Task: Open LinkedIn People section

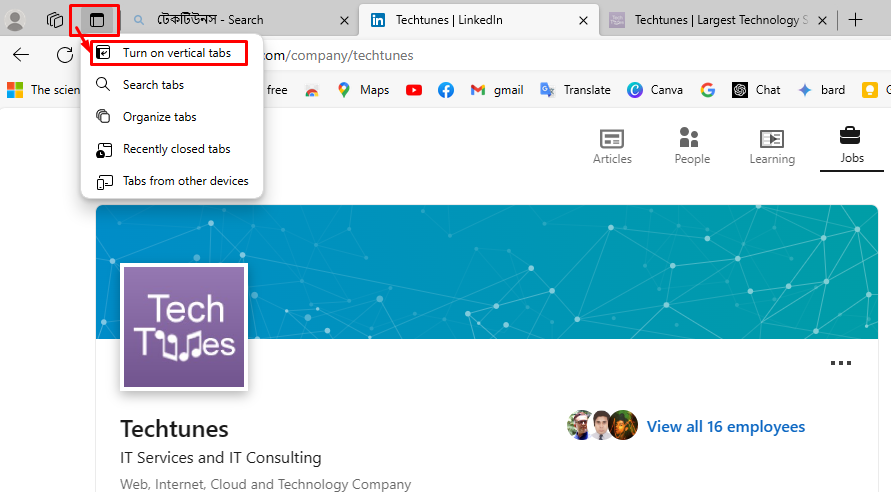Action: [692, 147]
